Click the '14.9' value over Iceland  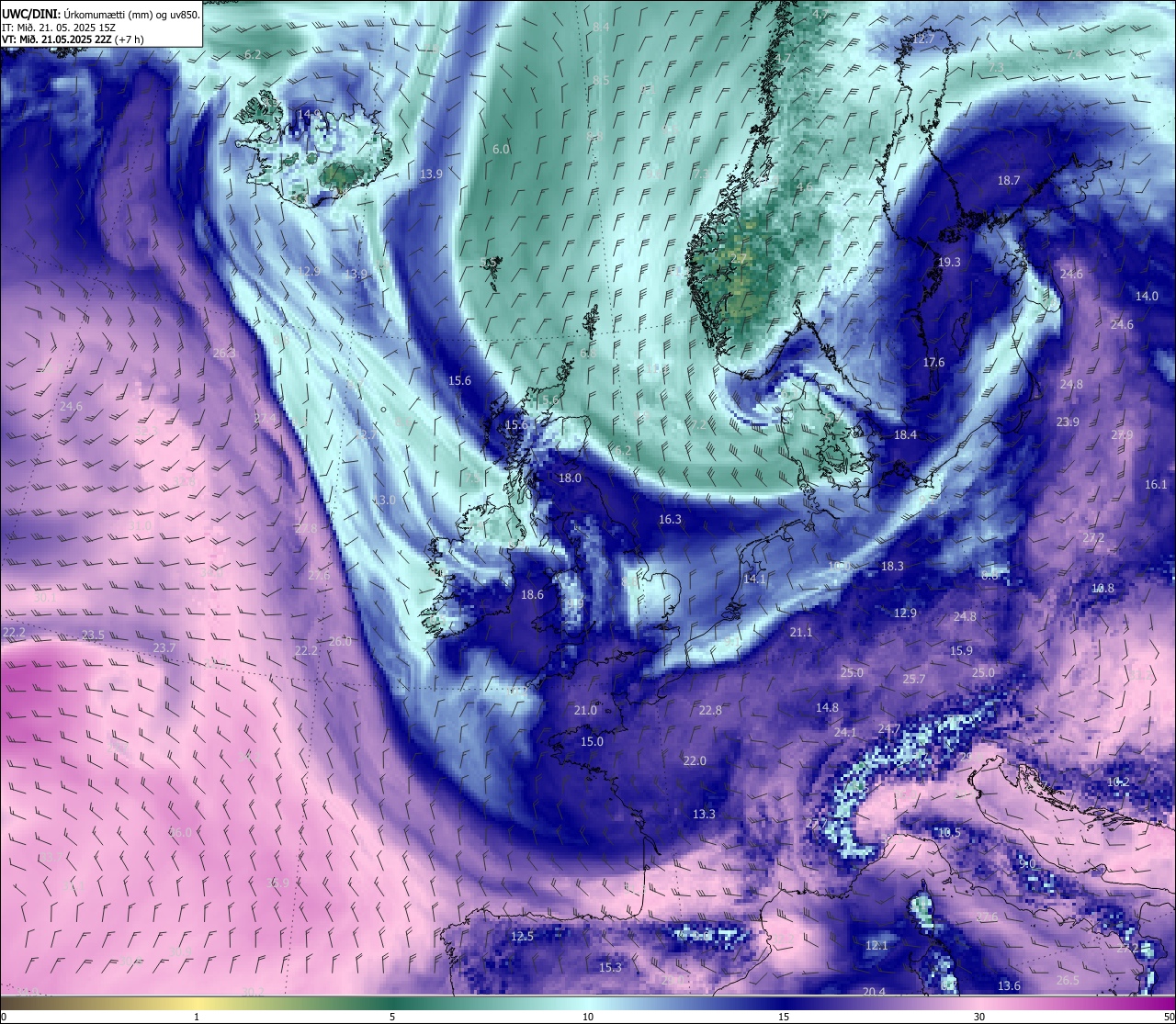click(310, 115)
